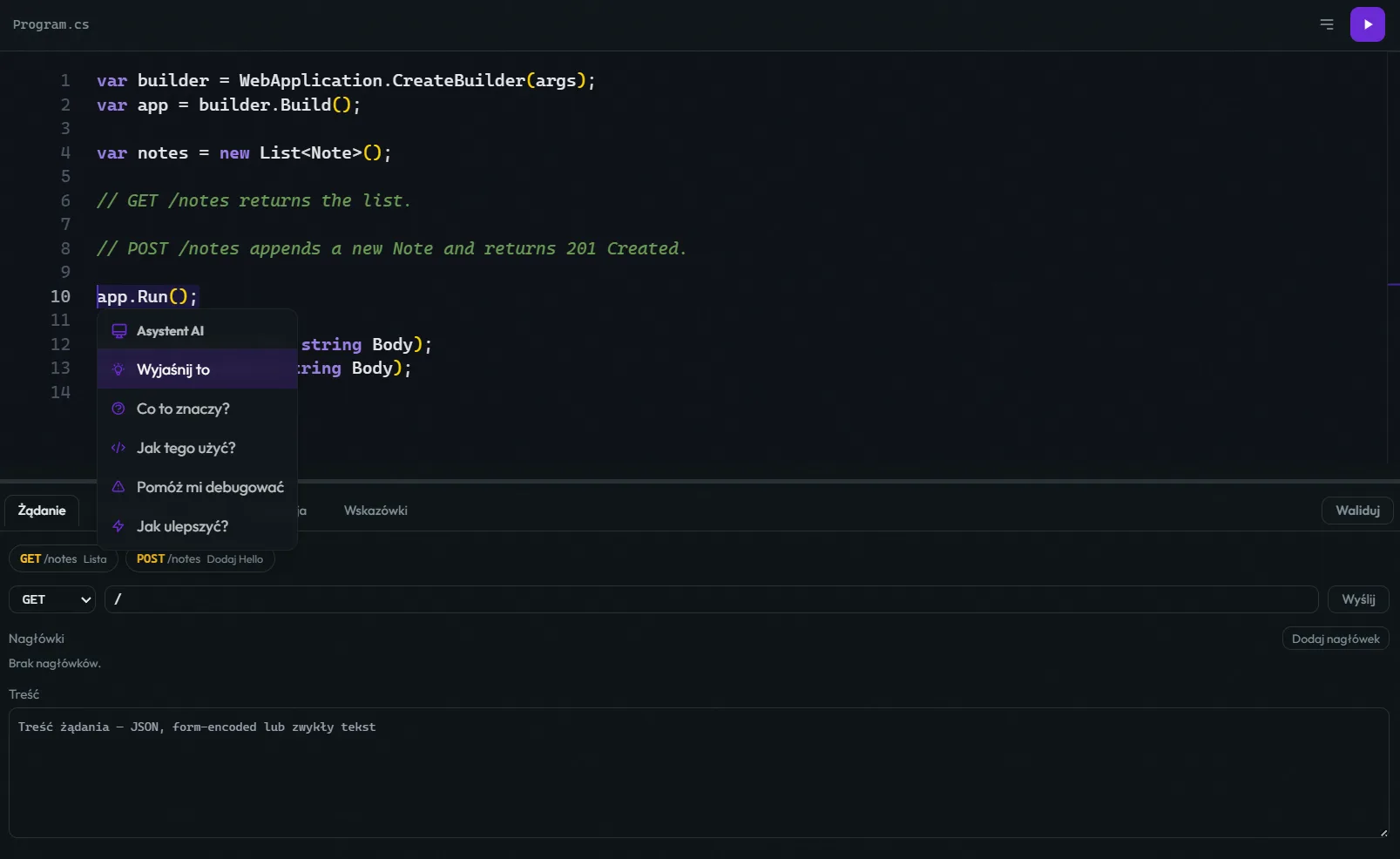Send the request with Wyślij
The height and width of the screenshot is (859, 1400).
(1358, 599)
